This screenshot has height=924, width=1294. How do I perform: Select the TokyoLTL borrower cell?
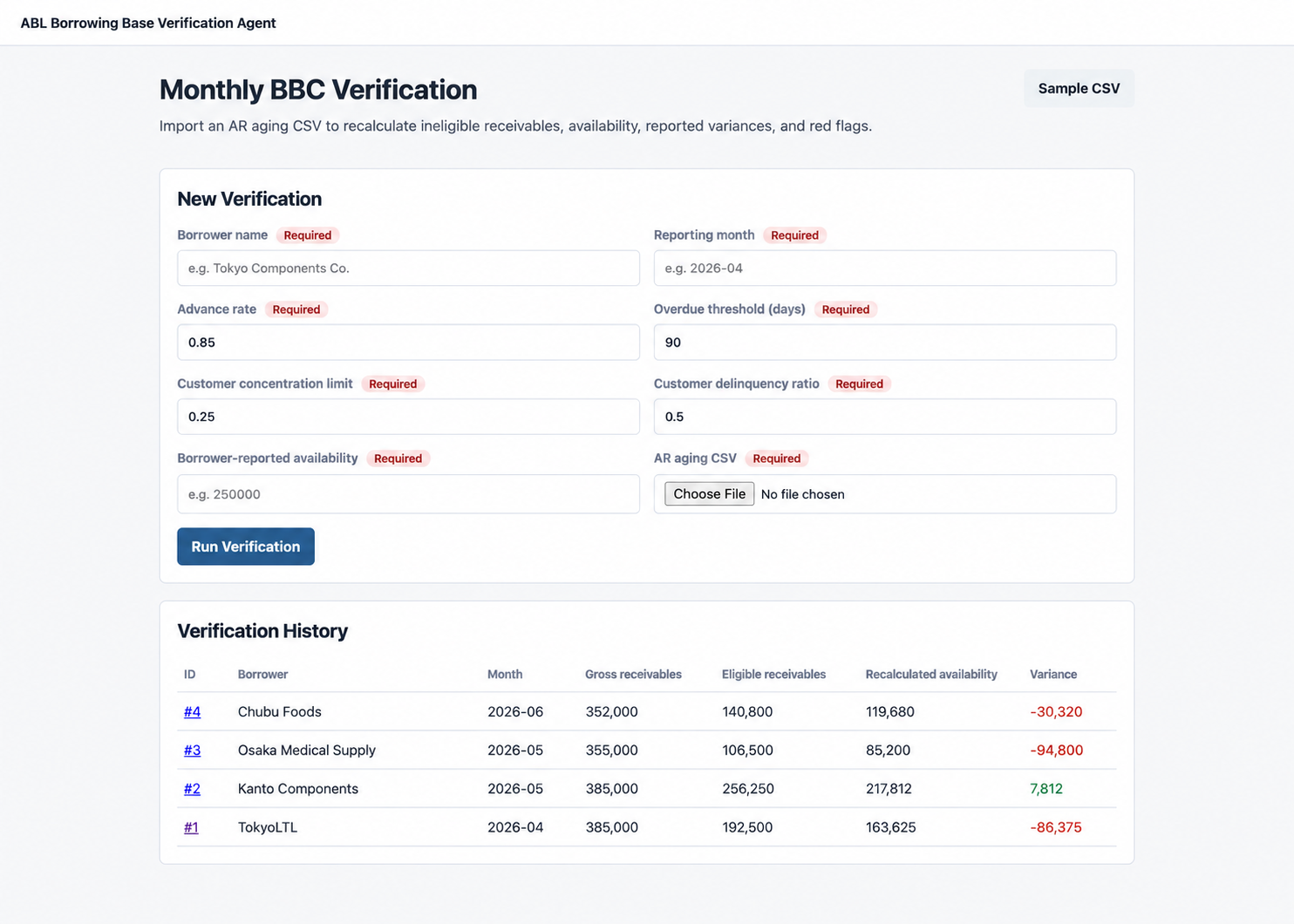point(268,827)
